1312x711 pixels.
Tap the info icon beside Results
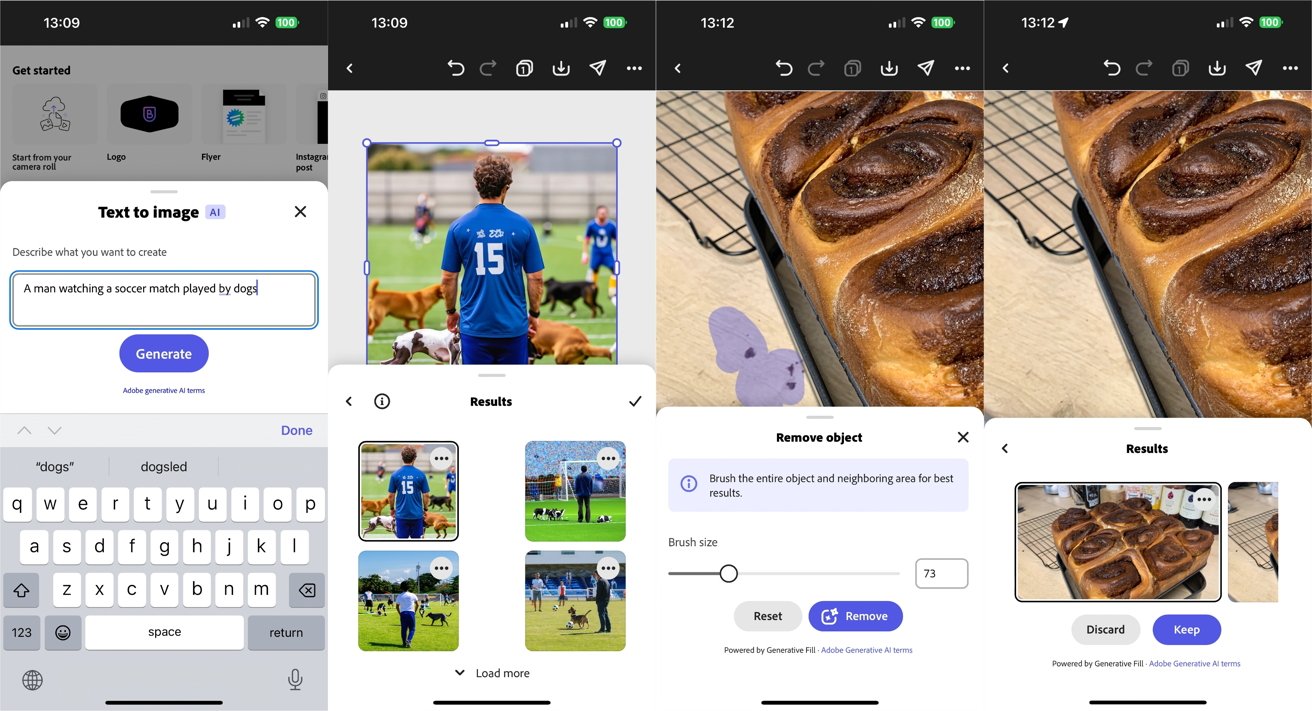pyautogui.click(x=382, y=401)
